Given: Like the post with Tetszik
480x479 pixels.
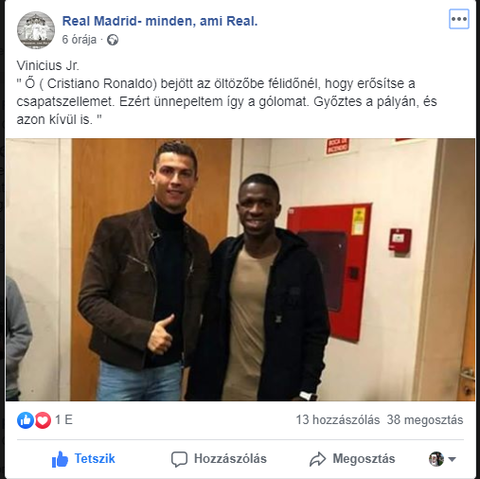Looking at the screenshot, I should (x=84, y=459).
